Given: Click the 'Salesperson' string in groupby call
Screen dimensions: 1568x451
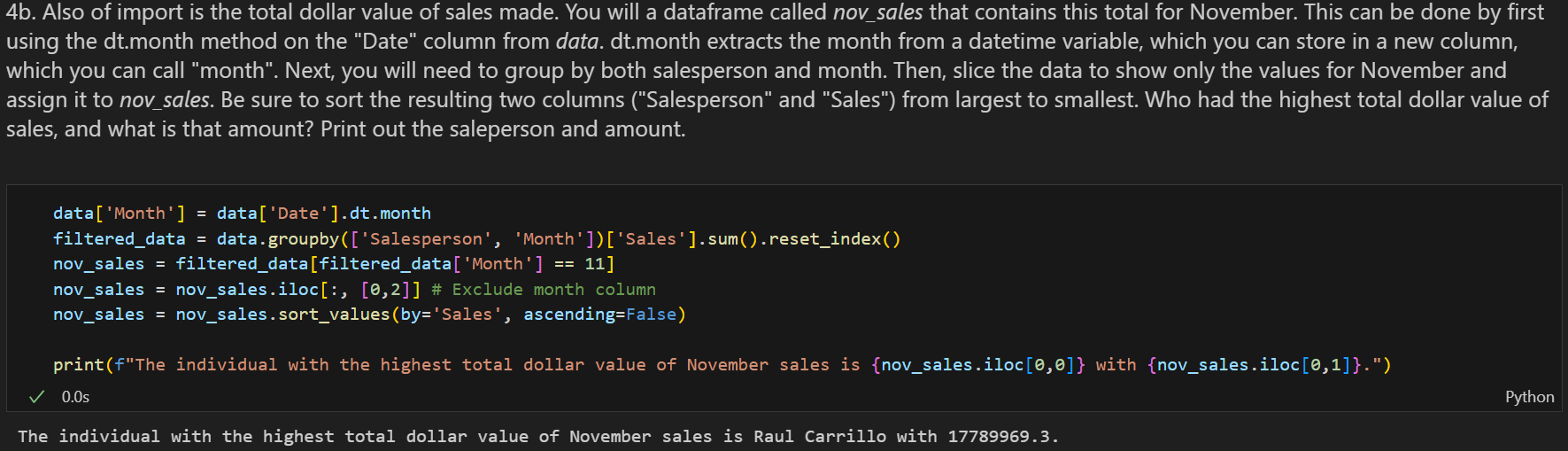Looking at the screenshot, I should point(426,239).
